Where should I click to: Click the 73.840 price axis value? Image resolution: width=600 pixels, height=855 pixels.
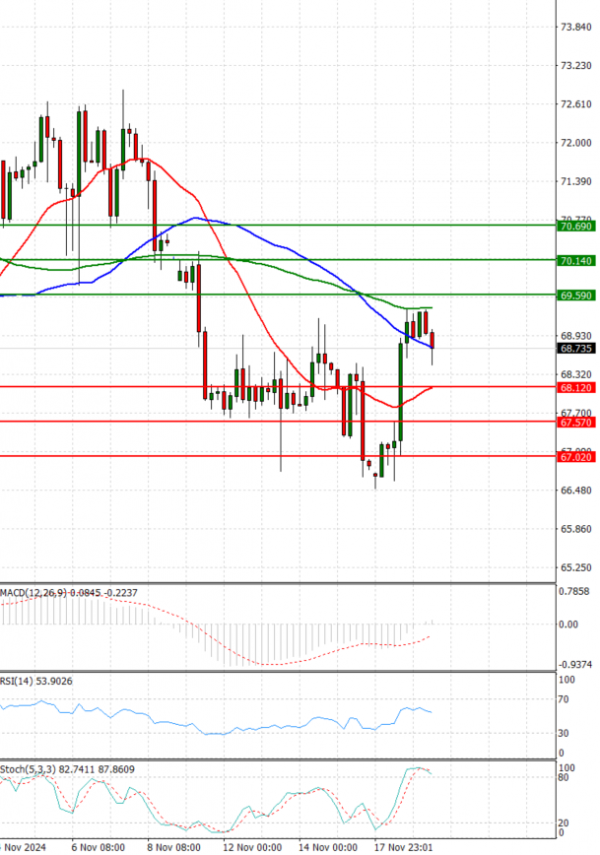tap(576, 27)
